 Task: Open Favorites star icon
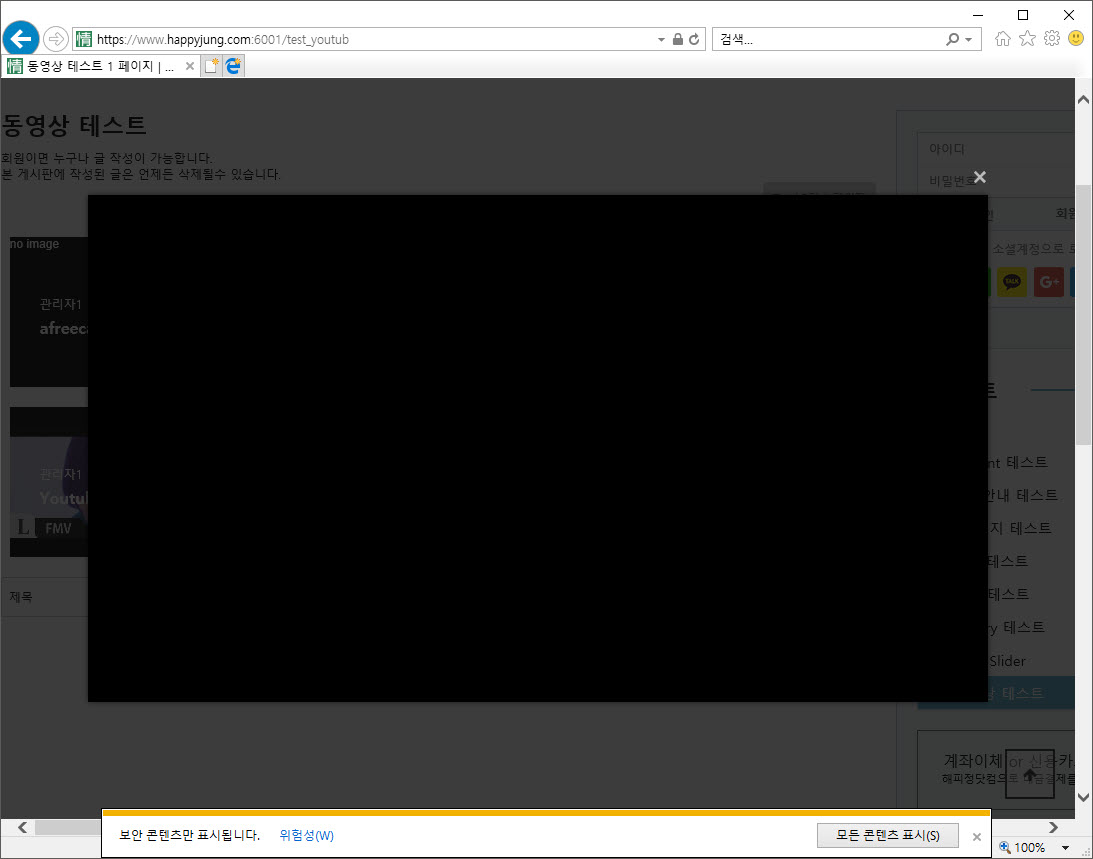pos(1027,39)
